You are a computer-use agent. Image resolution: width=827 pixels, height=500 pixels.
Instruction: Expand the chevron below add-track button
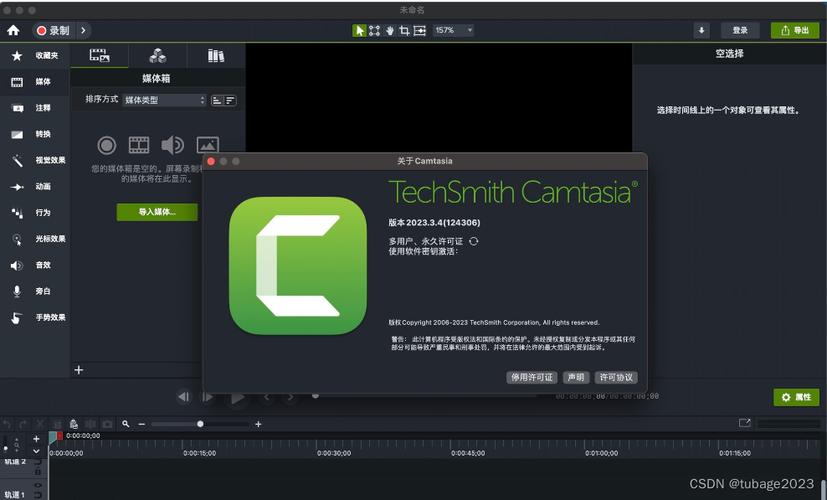[36, 451]
